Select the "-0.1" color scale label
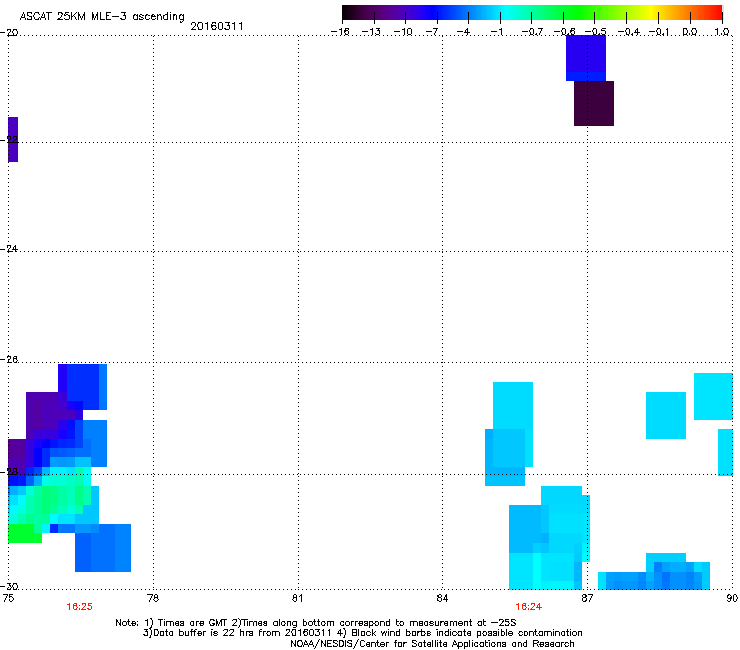The image size is (740, 650). pyautogui.click(x=659, y=32)
